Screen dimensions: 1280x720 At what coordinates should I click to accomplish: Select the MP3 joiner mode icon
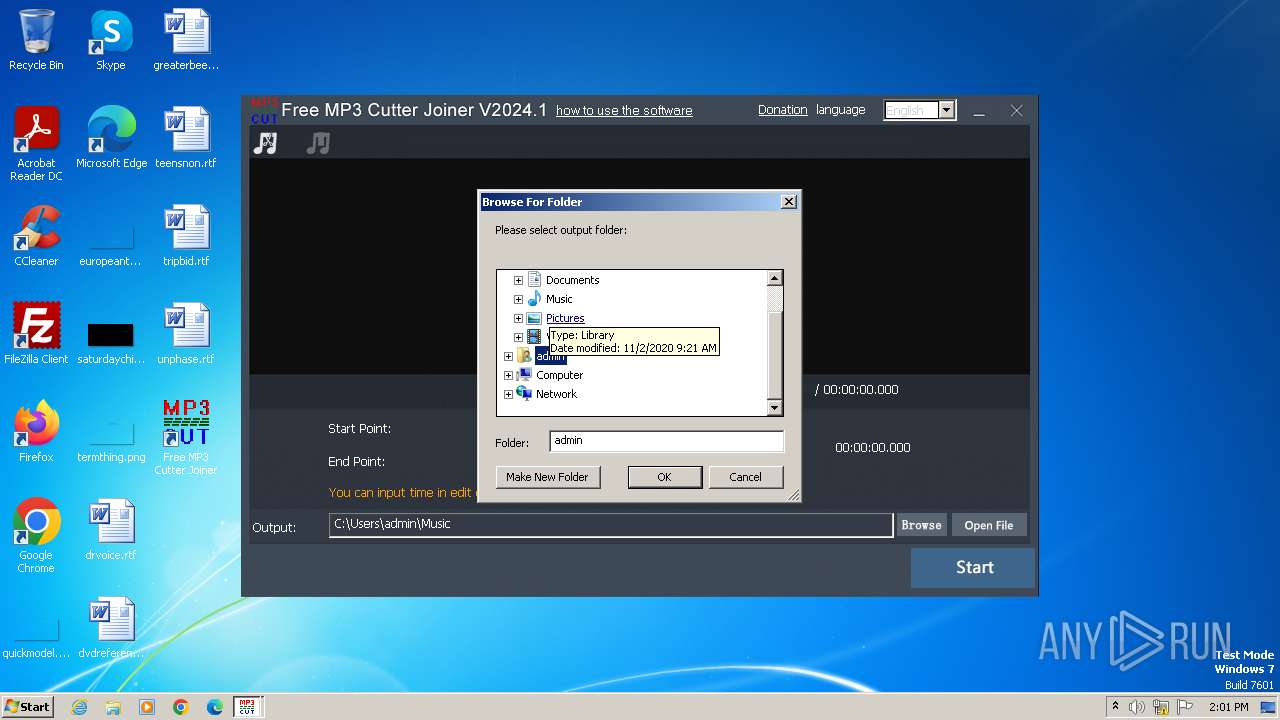(x=318, y=143)
